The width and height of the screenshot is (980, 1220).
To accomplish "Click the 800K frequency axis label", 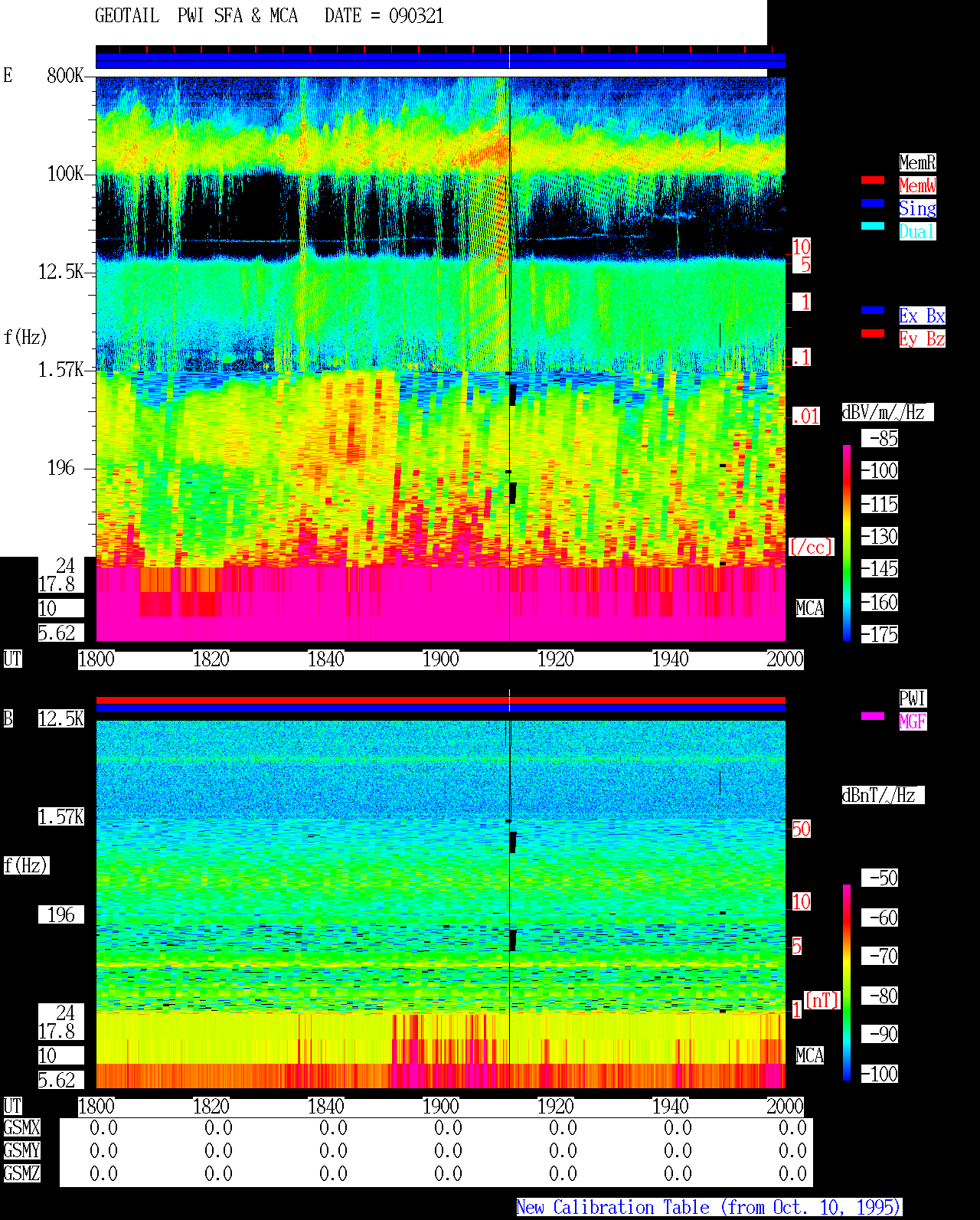I will click(x=65, y=75).
